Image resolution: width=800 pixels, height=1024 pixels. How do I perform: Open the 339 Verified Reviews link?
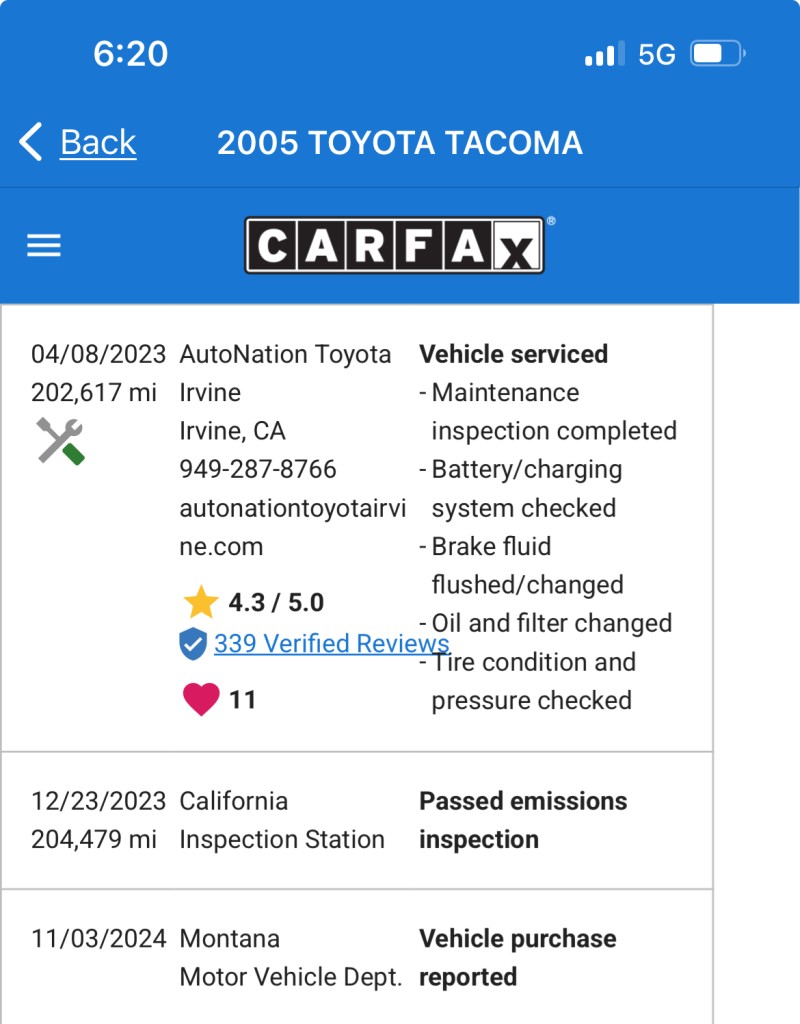pyautogui.click(x=331, y=643)
